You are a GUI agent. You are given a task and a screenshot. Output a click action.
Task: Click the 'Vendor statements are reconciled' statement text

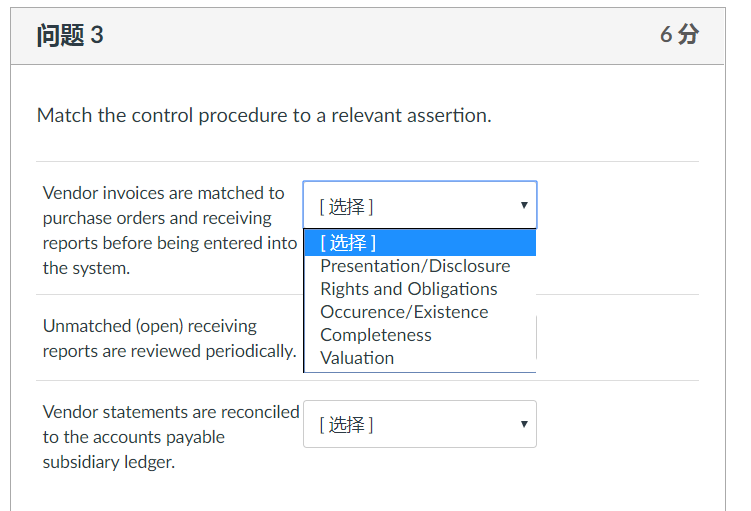point(171,437)
